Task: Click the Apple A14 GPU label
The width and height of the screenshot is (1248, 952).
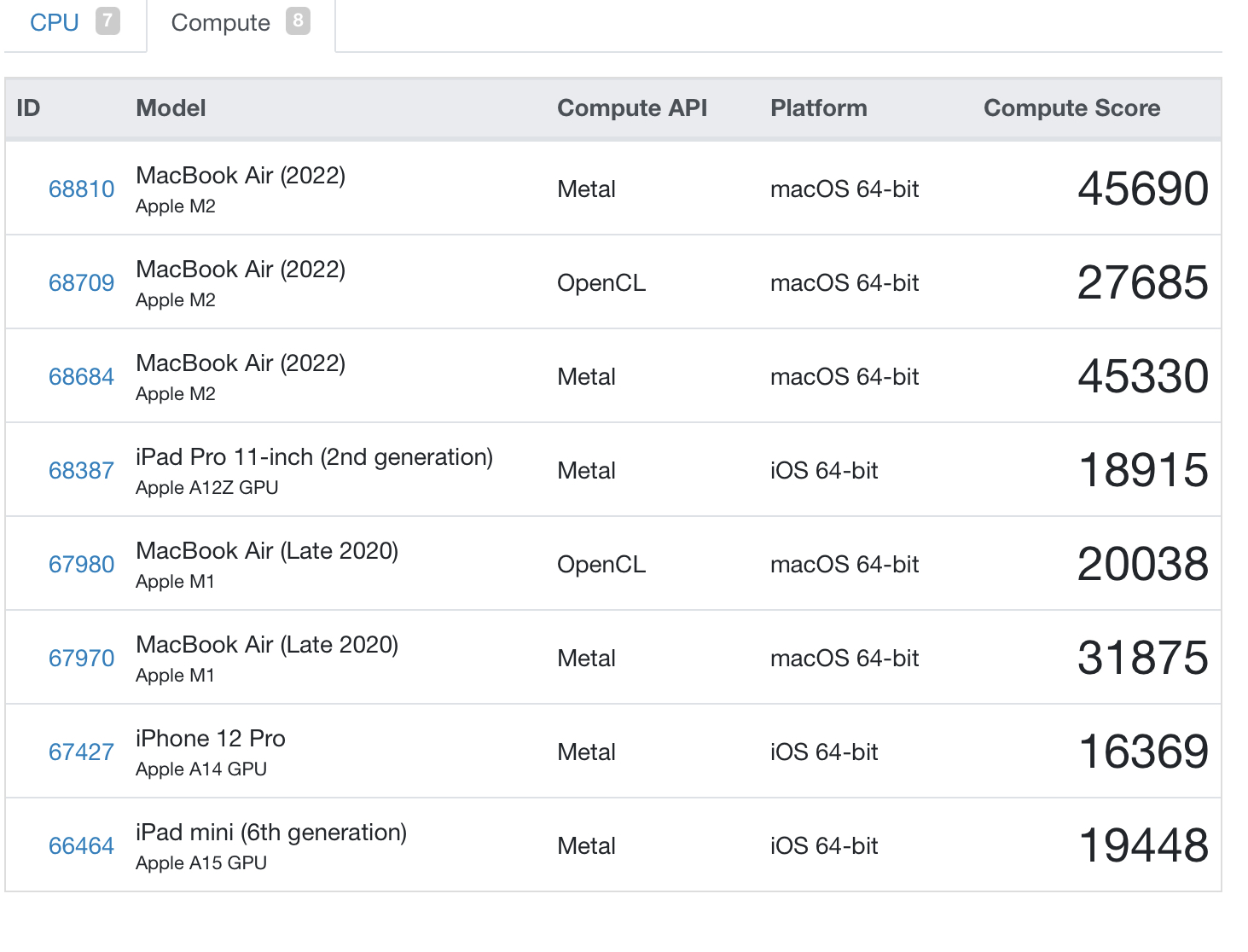Action: 201,769
